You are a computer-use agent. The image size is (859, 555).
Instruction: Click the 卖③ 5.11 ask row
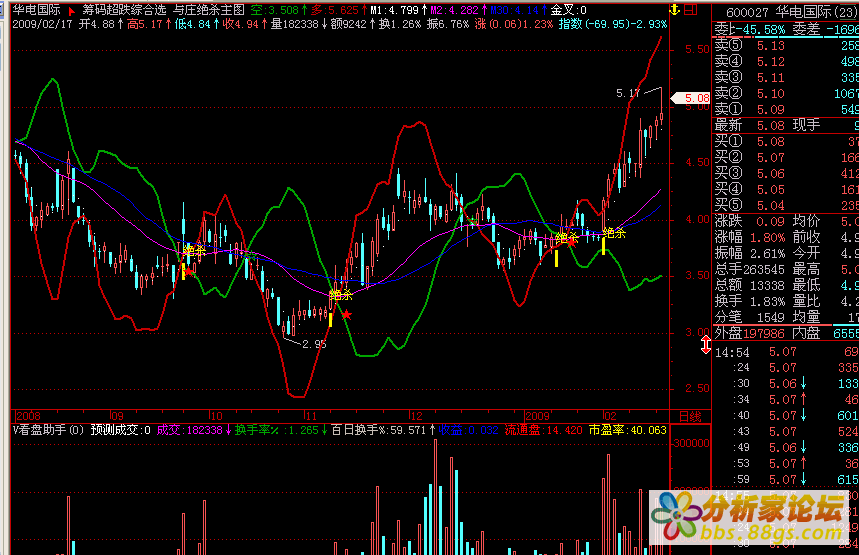[786, 77]
